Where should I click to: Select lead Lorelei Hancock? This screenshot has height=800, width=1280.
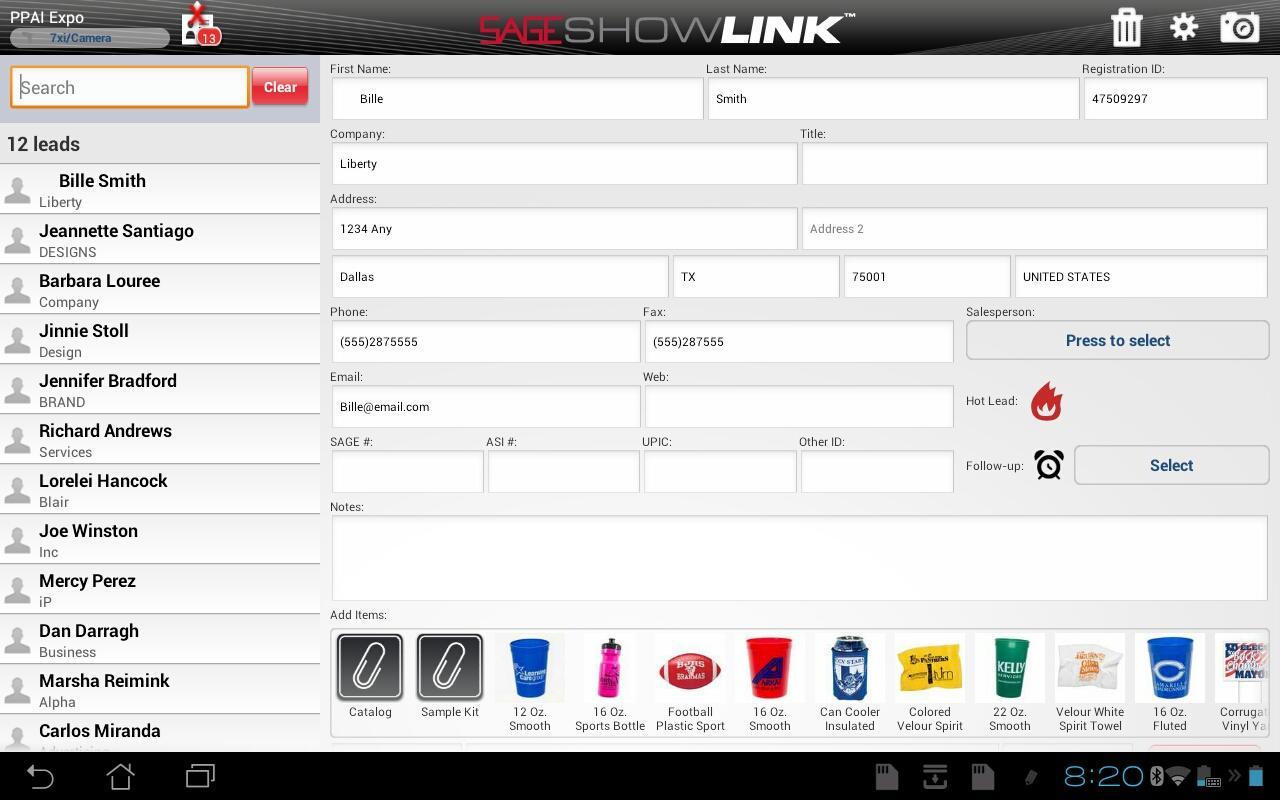(x=160, y=489)
